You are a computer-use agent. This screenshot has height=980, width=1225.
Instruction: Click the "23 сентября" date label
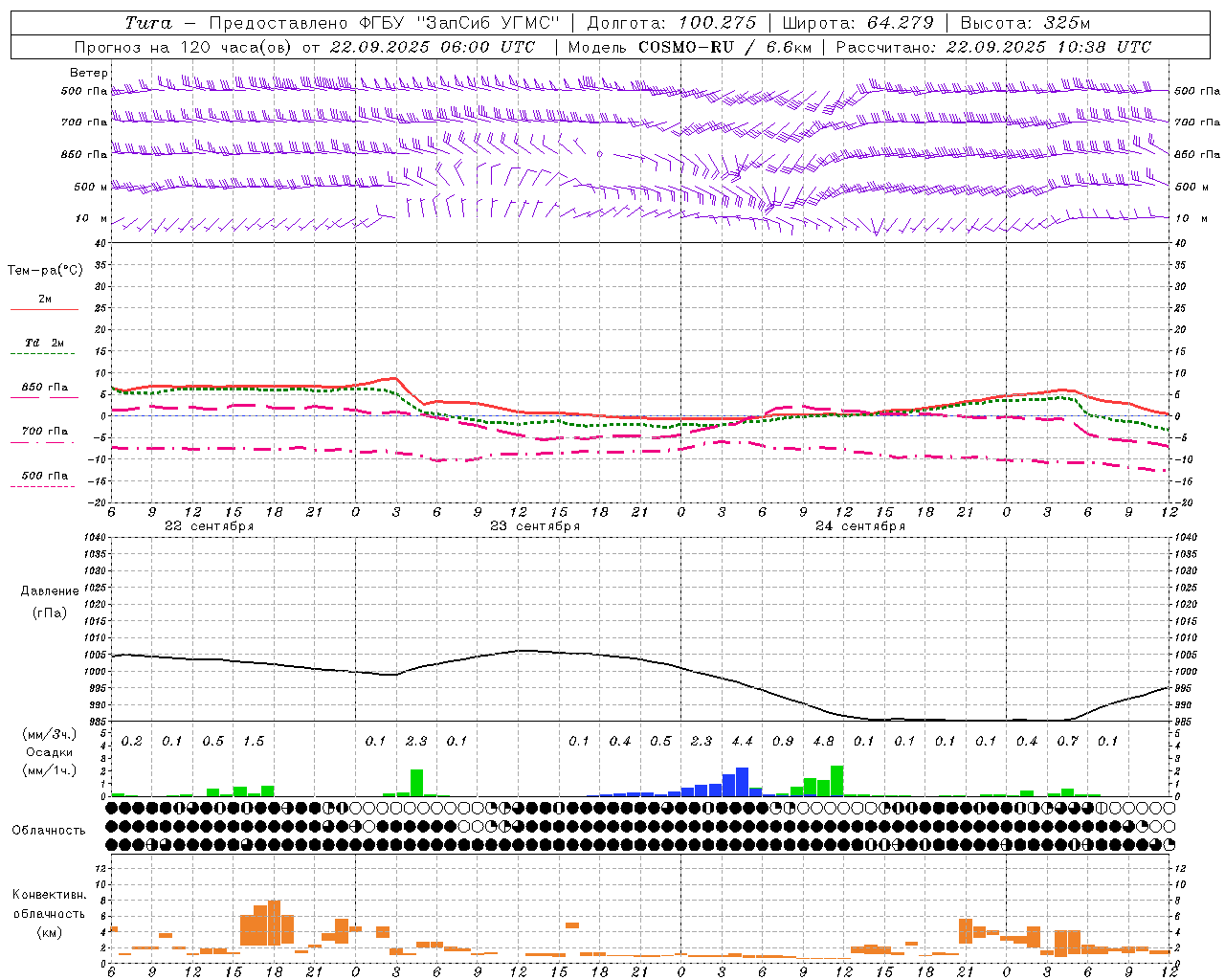[534, 526]
